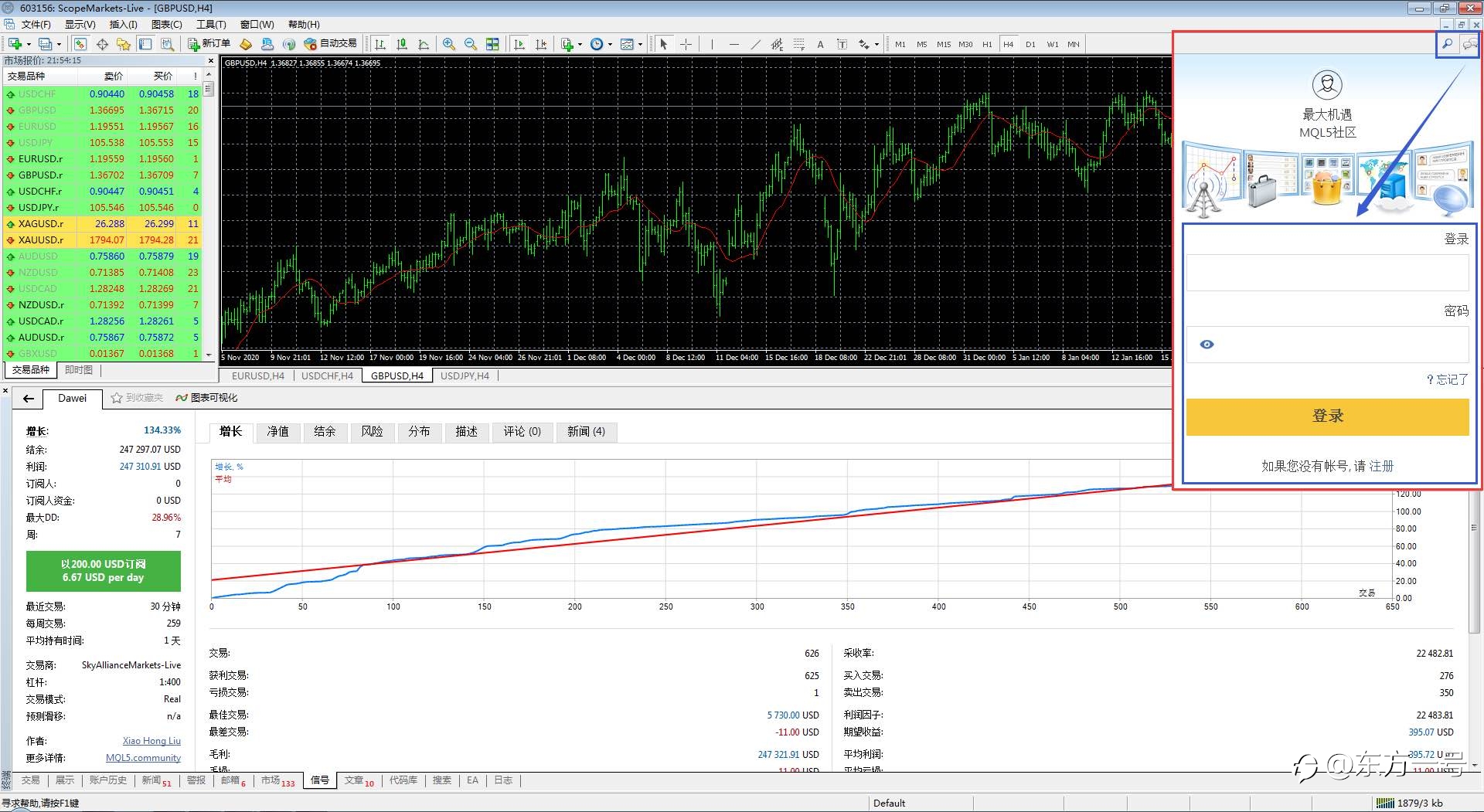Toggle the Market Watch window icon
1484x812 pixels.
coord(80,44)
